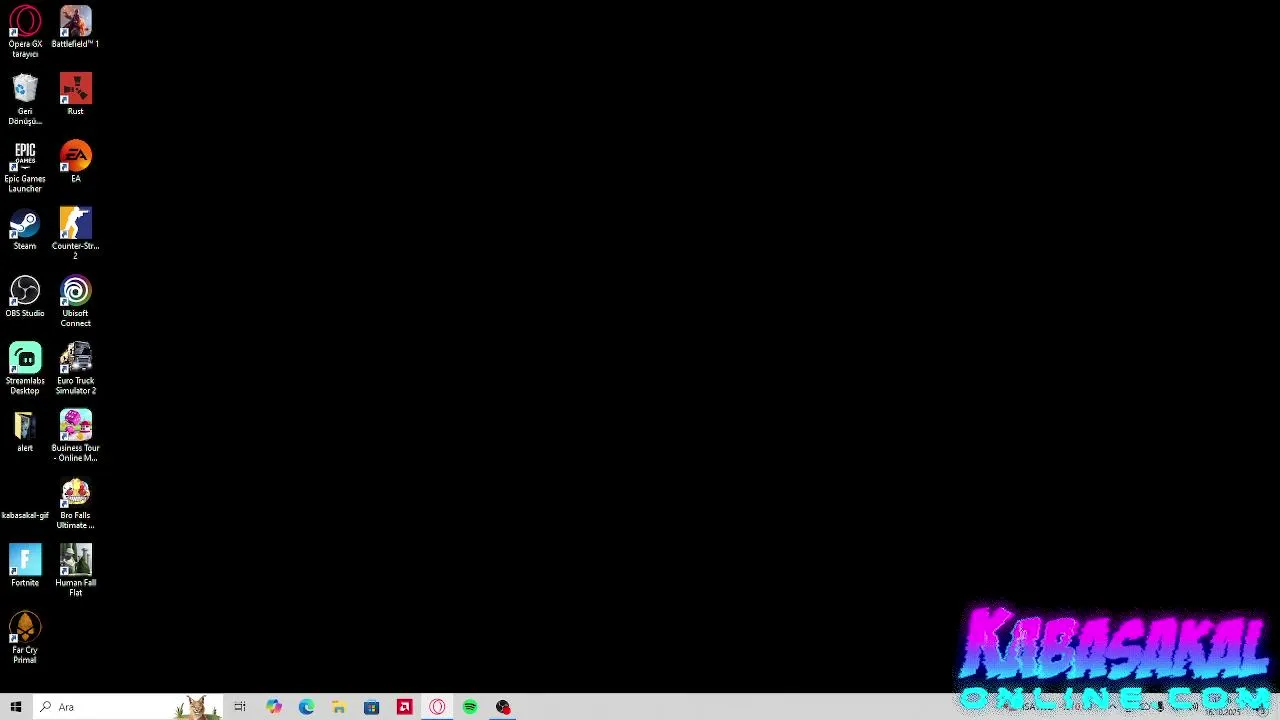Open Microsoft Store from the taskbar
This screenshot has width=1280, height=720.
pyautogui.click(x=371, y=707)
